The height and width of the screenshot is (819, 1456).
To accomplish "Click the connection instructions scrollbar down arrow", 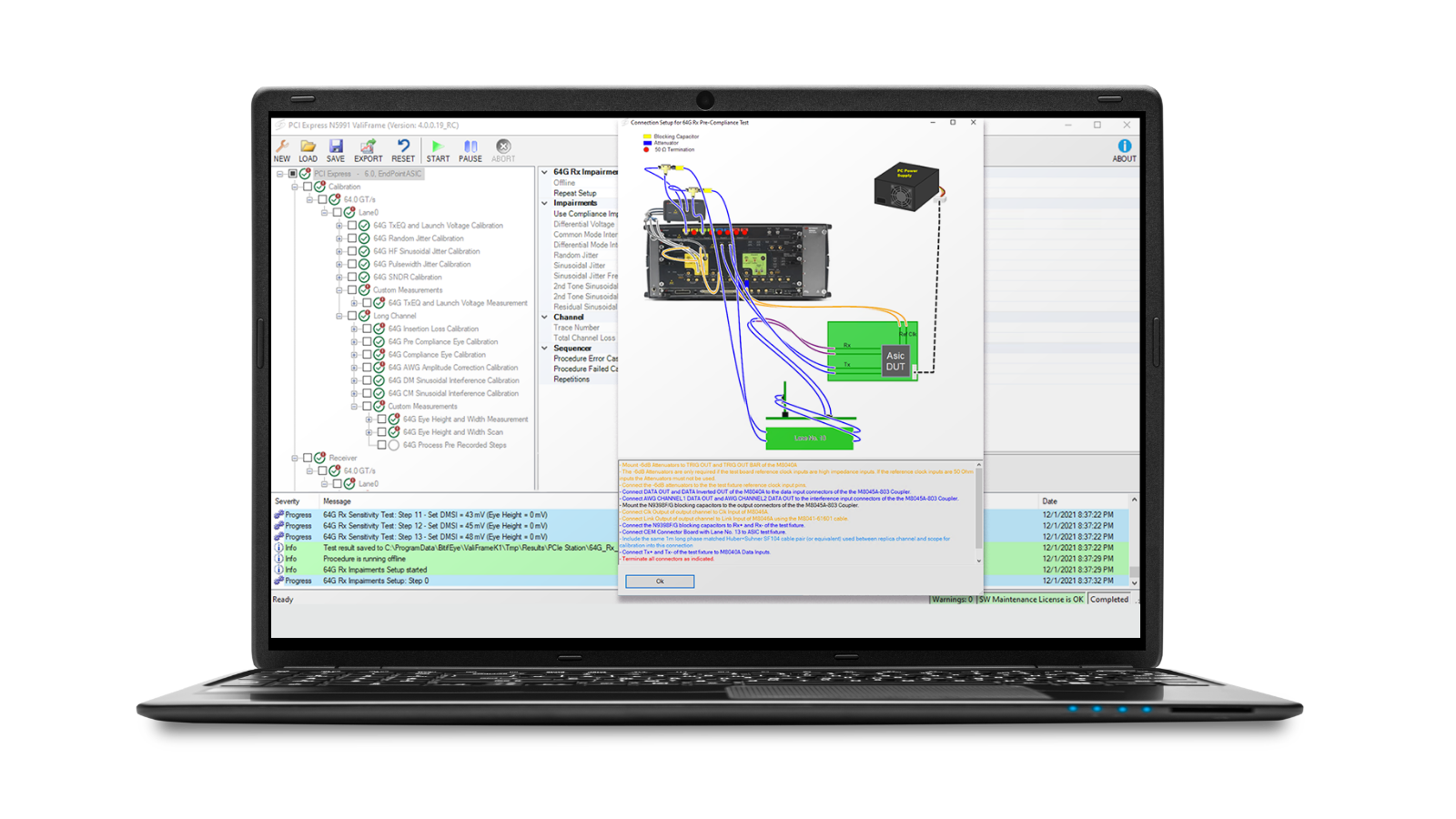I will pyautogui.click(x=979, y=561).
